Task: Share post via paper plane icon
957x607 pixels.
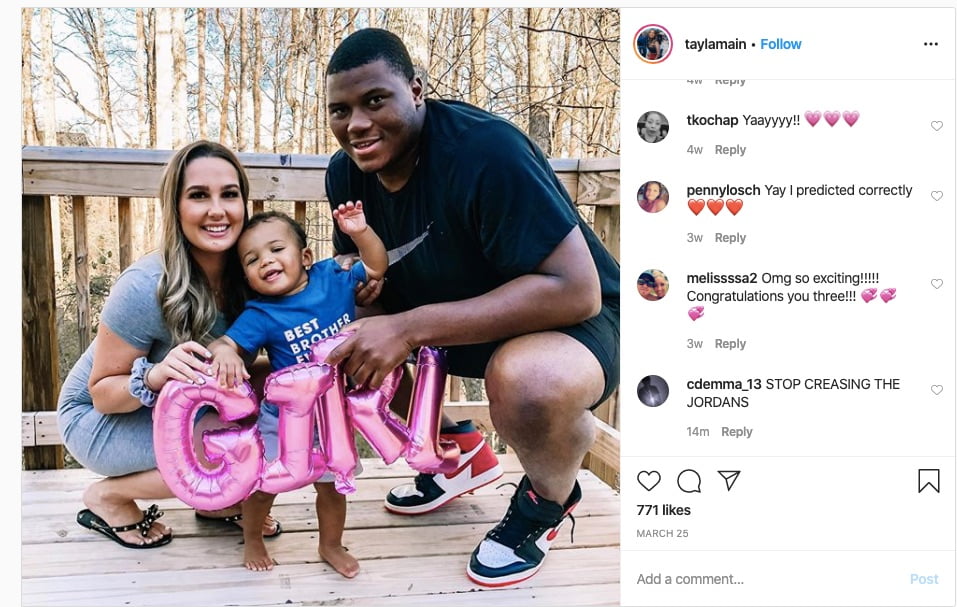Action: [x=729, y=480]
